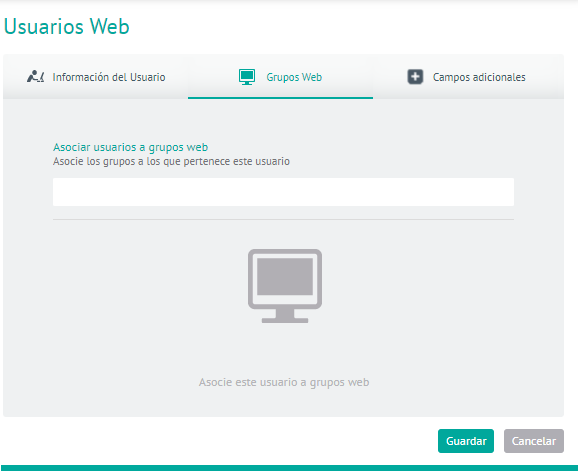
Task: Click the user icon beside Información del Usuario
Action: pyautogui.click(x=35, y=77)
